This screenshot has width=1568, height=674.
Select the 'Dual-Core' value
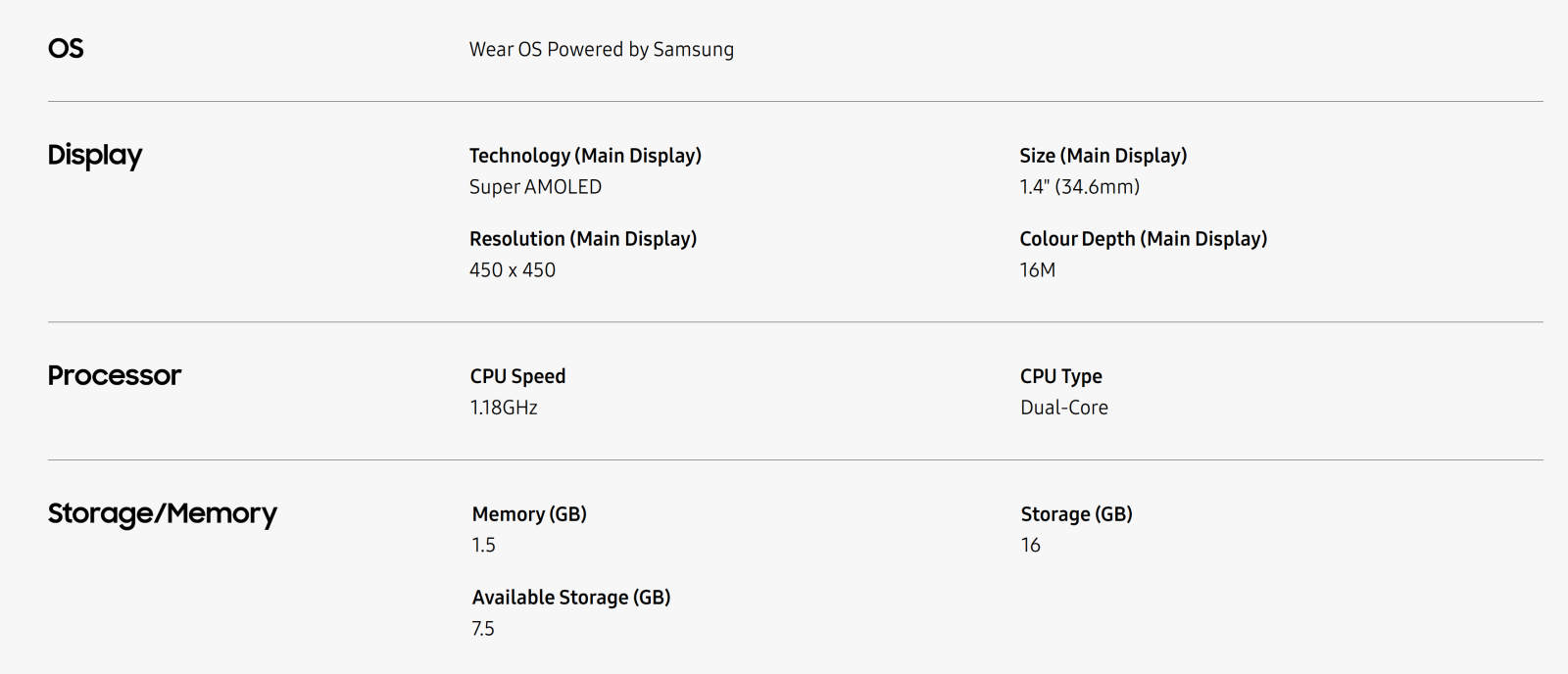click(x=1063, y=408)
